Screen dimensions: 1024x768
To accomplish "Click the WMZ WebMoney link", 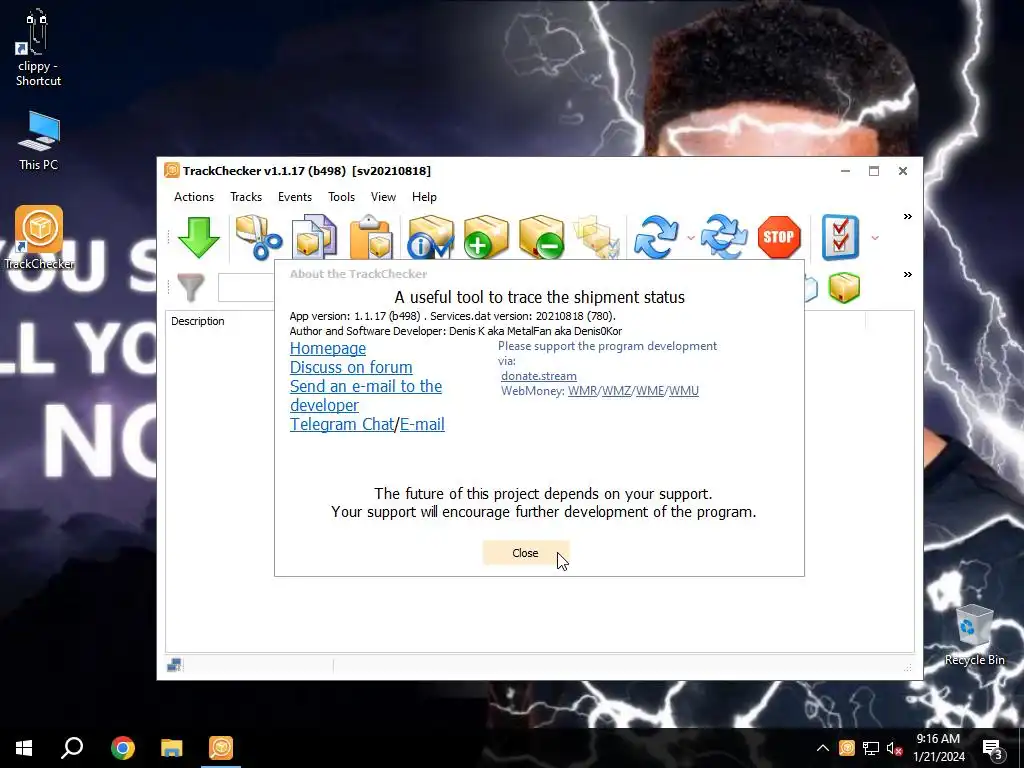I will (x=616, y=391).
